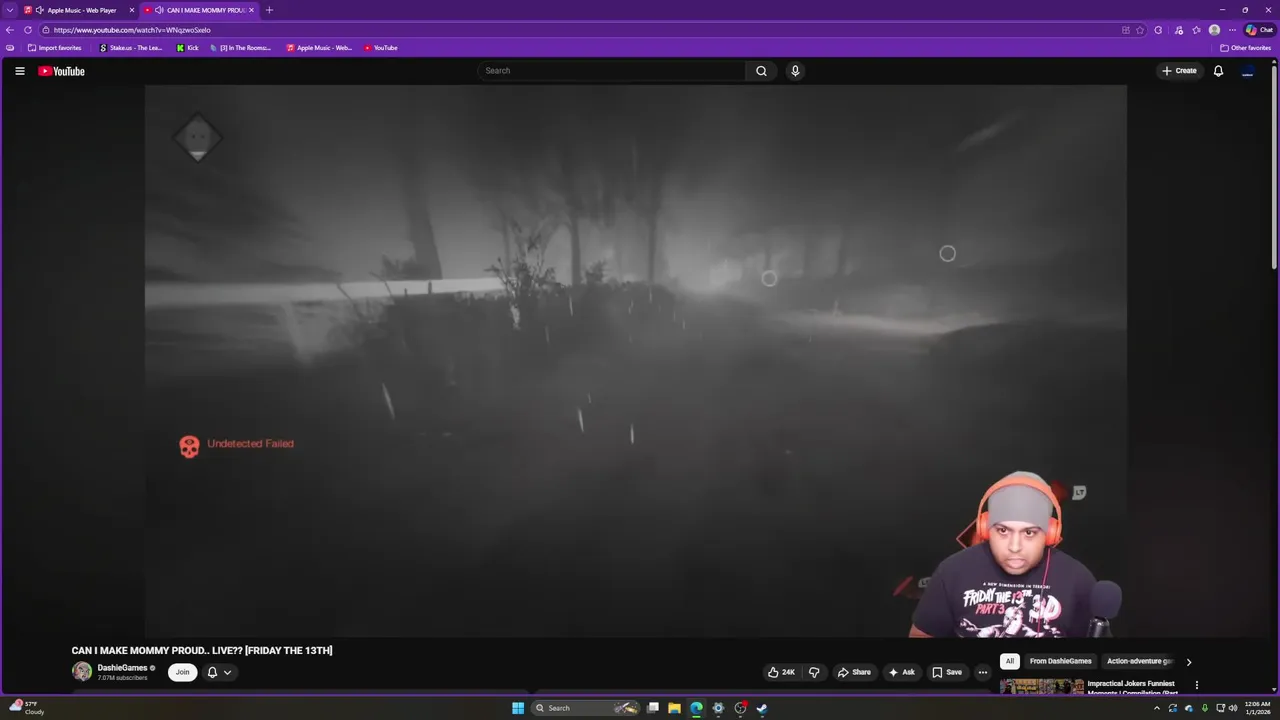The width and height of the screenshot is (1280, 720).
Task: Click the YouTube search magnifier button
Action: 761,71
